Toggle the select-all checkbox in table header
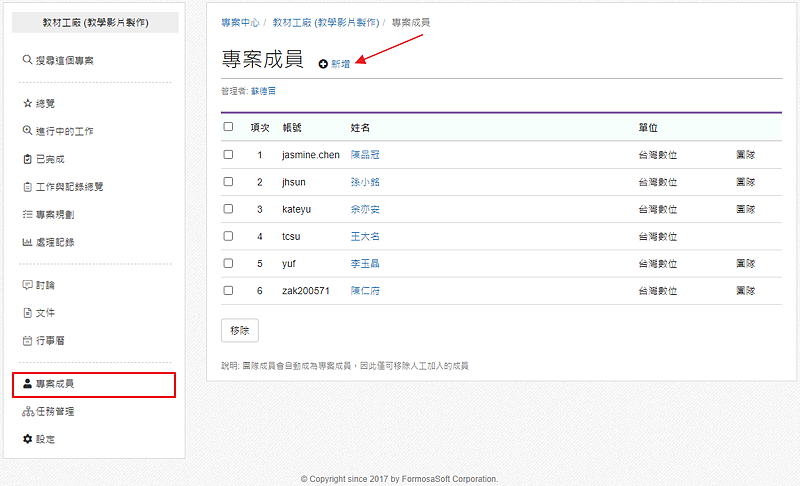 [x=229, y=127]
